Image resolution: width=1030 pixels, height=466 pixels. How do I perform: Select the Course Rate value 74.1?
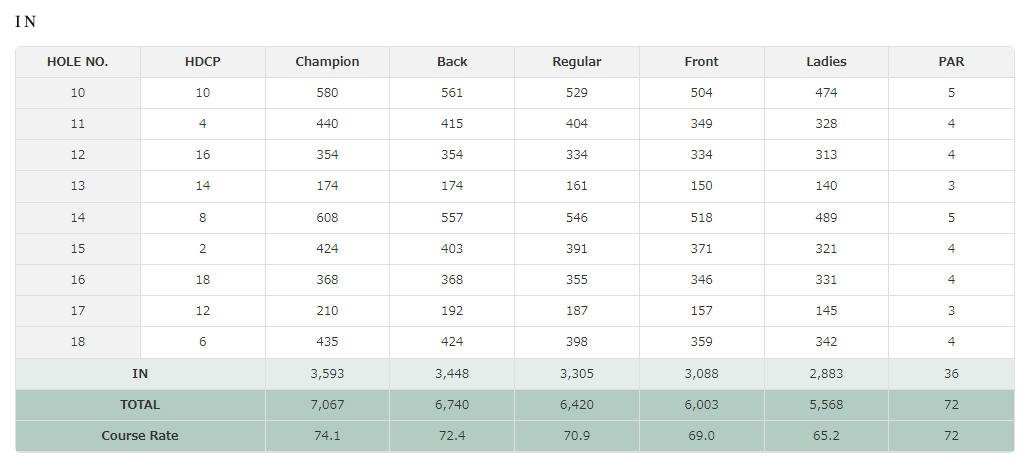(327, 436)
